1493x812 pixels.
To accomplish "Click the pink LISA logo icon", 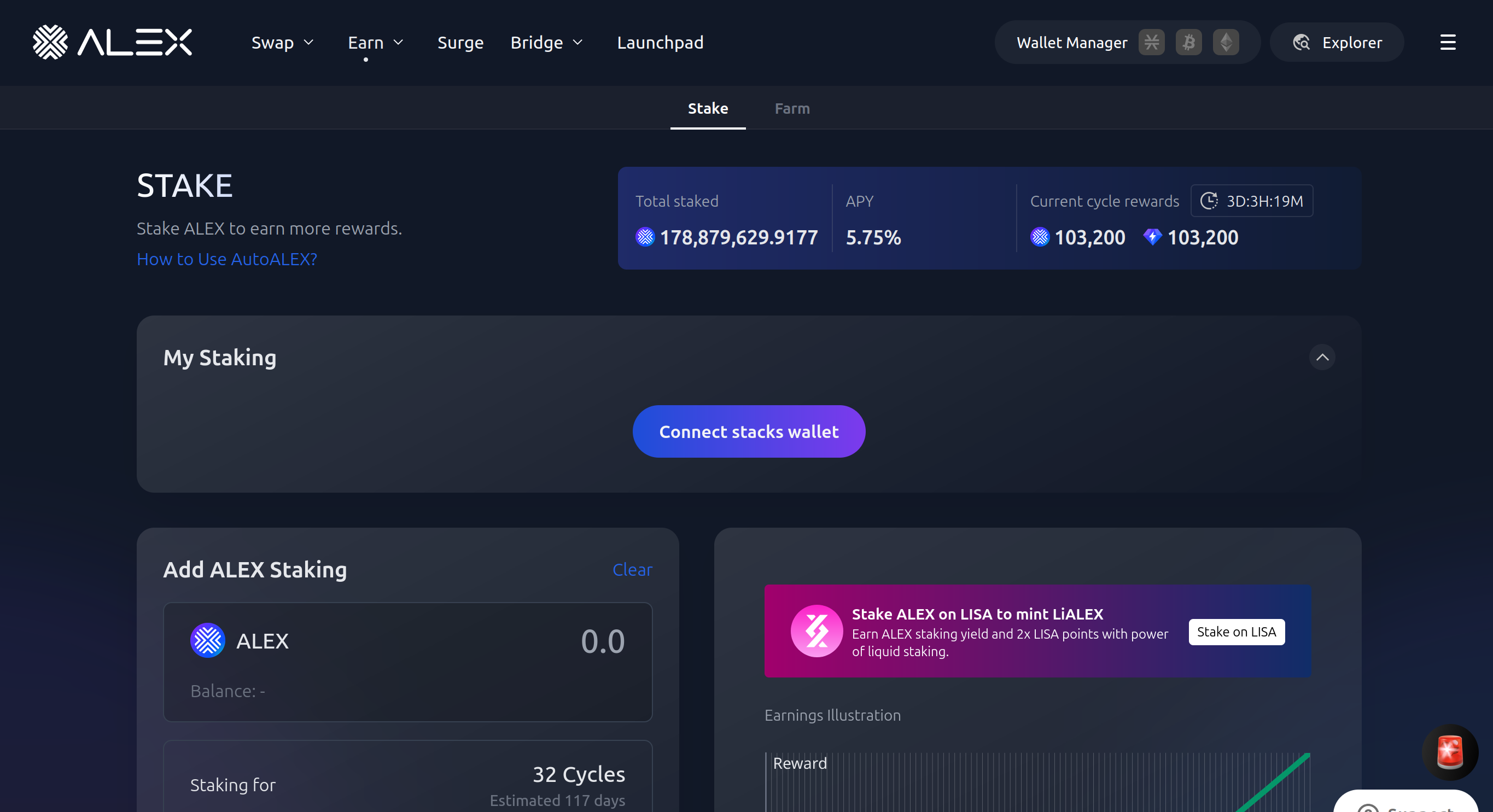I will click(816, 630).
